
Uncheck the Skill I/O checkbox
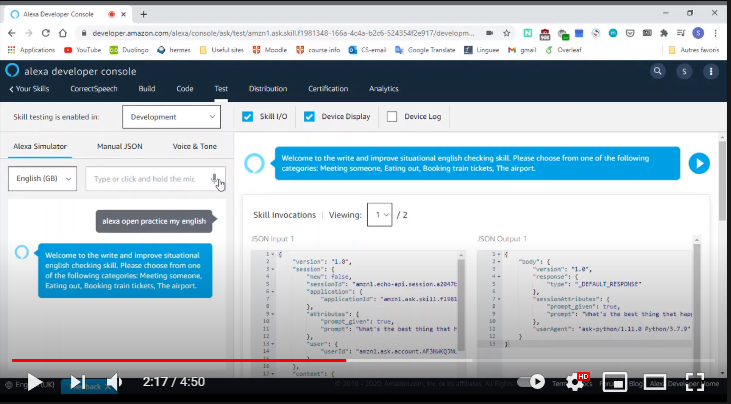point(248,117)
